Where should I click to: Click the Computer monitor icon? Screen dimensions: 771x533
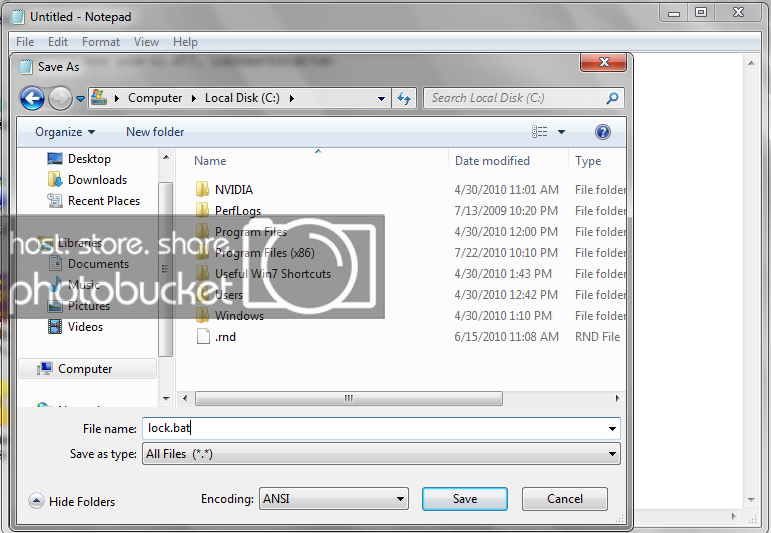(x=45, y=368)
